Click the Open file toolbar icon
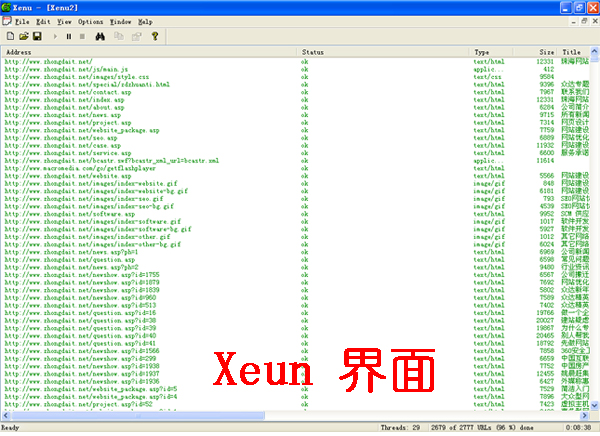The image size is (600, 436). (x=24, y=36)
